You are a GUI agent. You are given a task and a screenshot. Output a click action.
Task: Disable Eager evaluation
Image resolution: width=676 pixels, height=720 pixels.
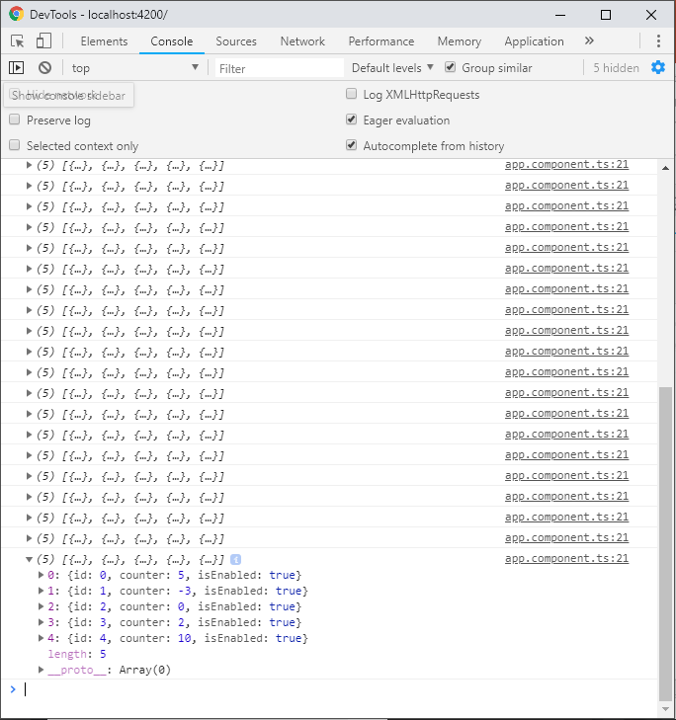coord(351,120)
